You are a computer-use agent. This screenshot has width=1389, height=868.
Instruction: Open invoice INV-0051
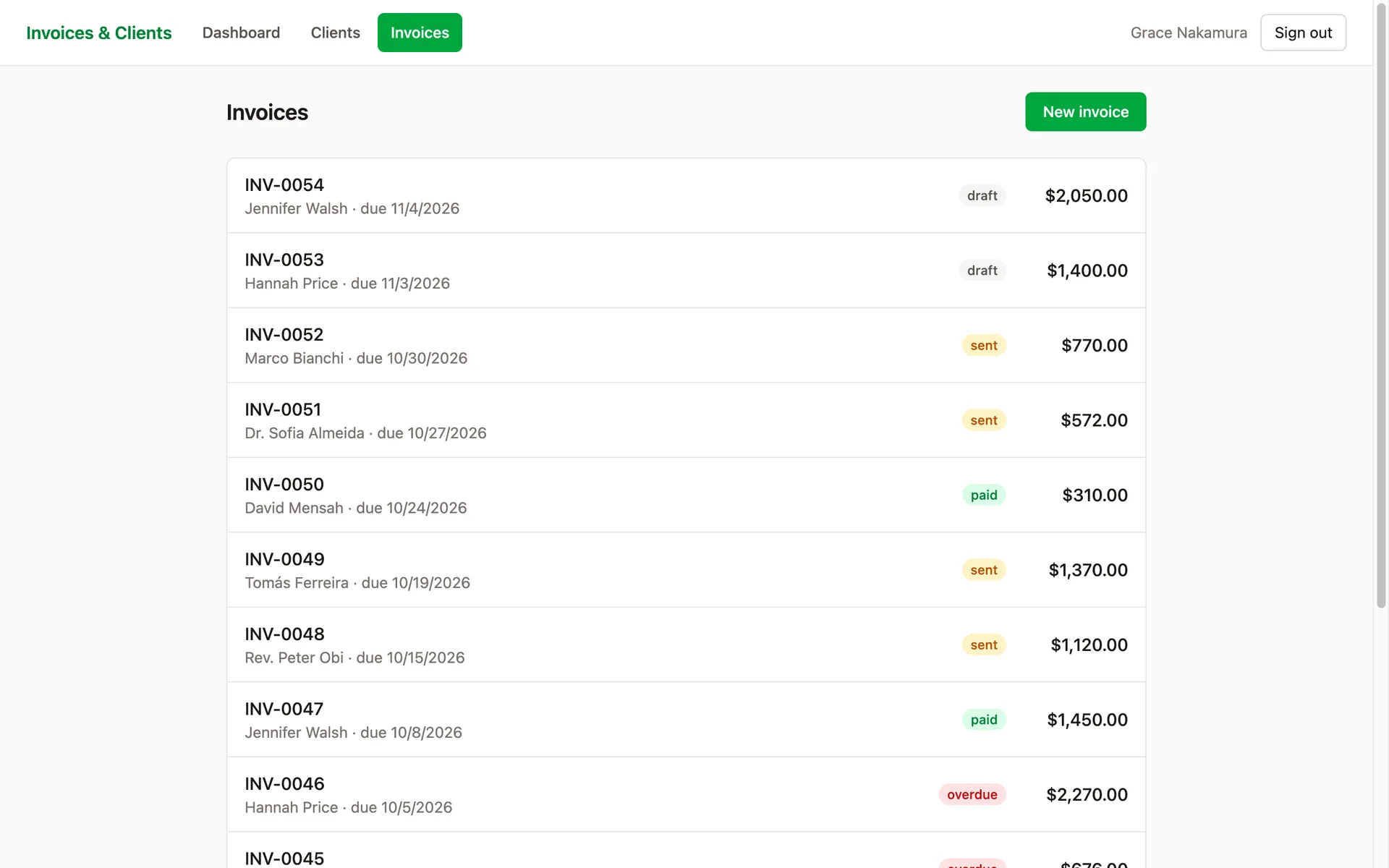pyautogui.click(x=686, y=420)
